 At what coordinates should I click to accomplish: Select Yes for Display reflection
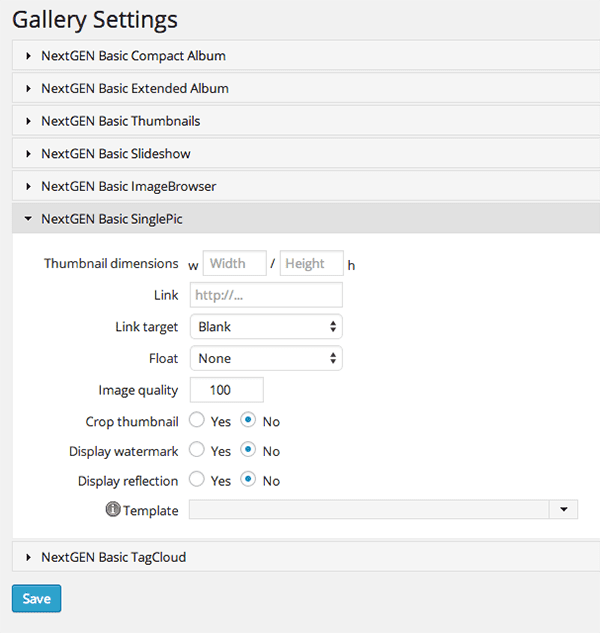(197, 479)
